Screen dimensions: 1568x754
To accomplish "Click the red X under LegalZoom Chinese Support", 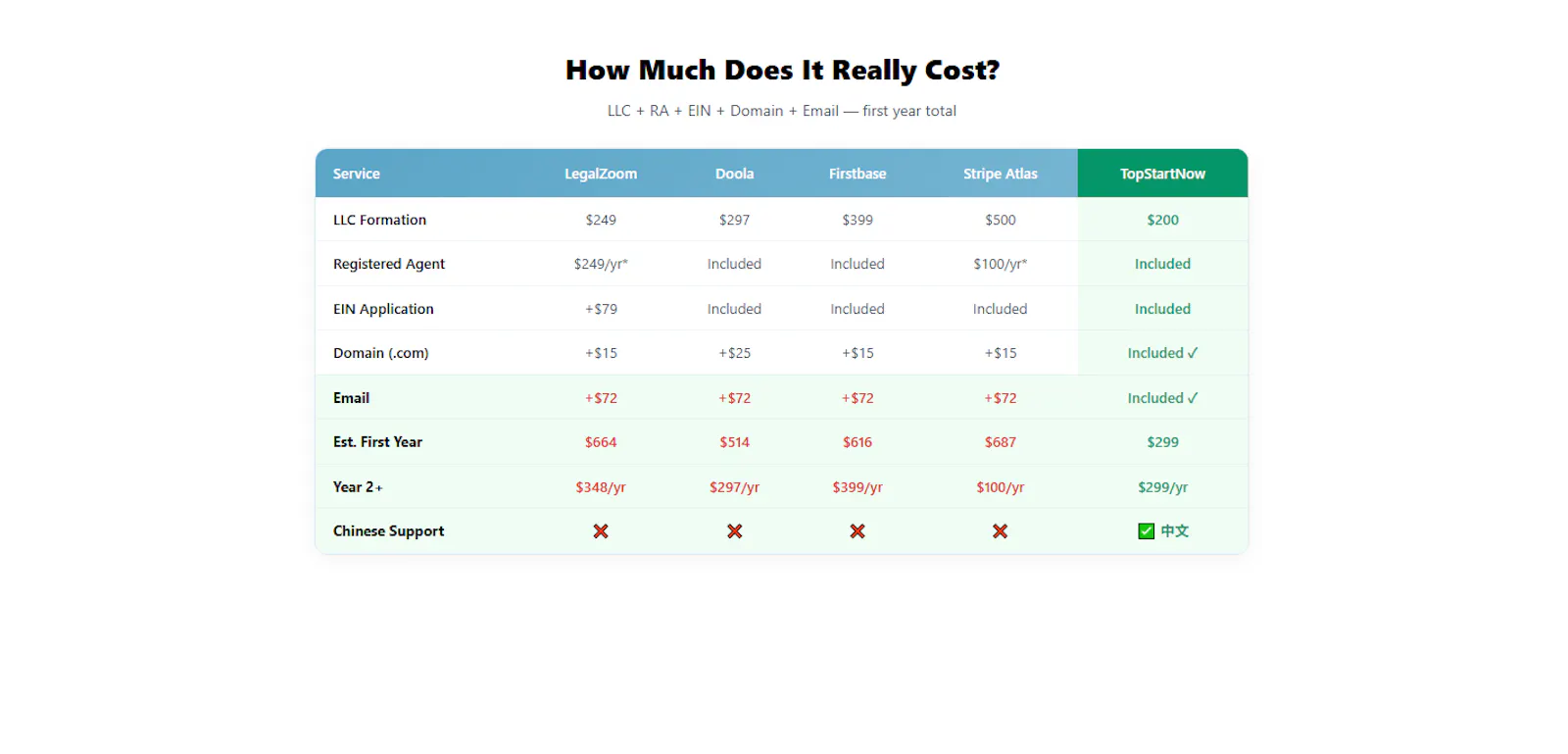I will (601, 531).
